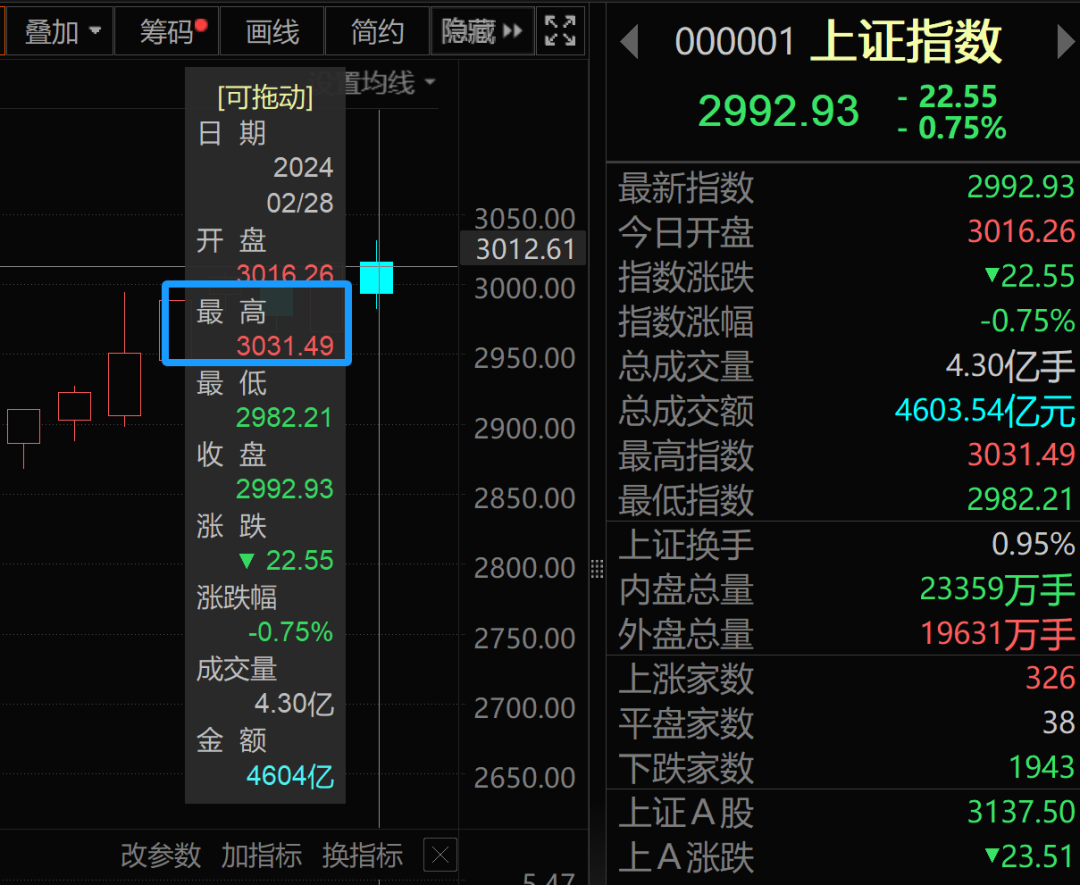Click the fullscreen expand icon
The image size is (1080, 885).
(x=560, y=32)
